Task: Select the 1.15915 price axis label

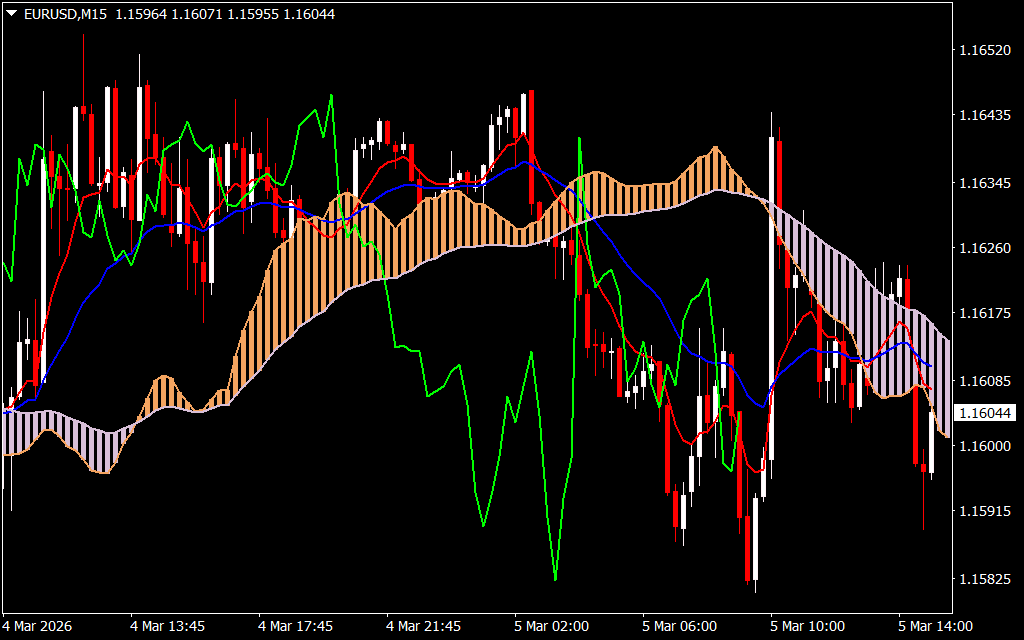Action: pyautogui.click(x=985, y=512)
